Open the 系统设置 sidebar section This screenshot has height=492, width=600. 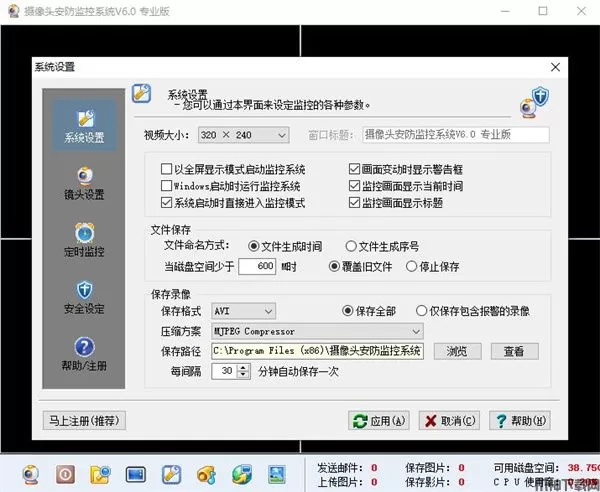tap(84, 126)
